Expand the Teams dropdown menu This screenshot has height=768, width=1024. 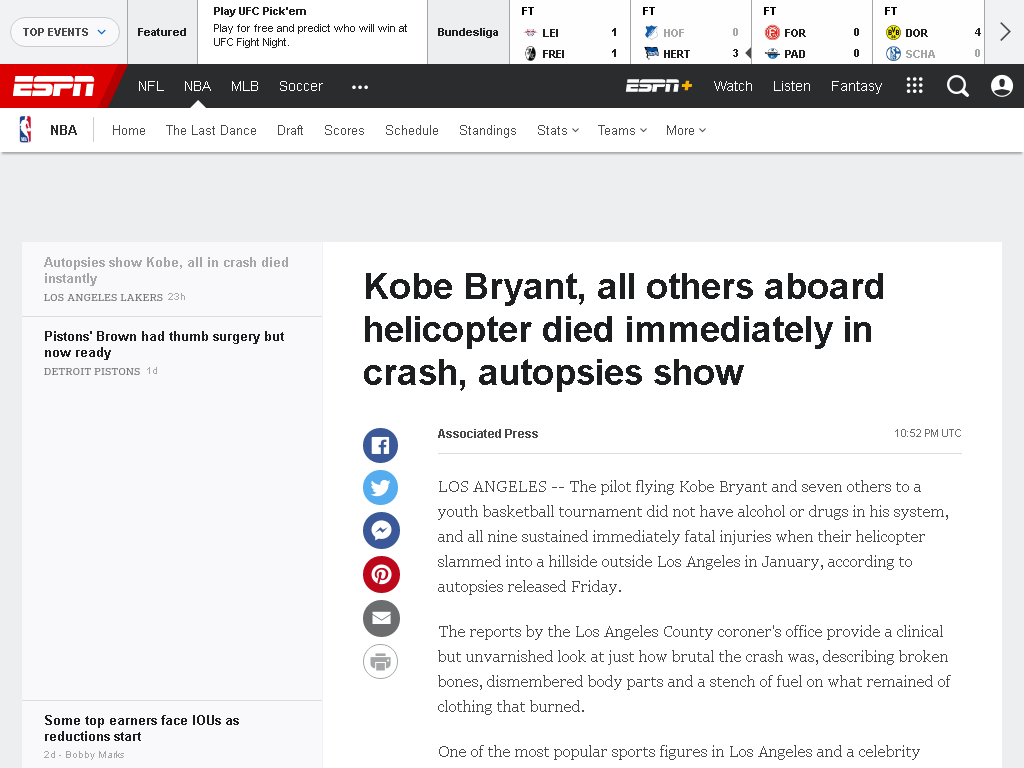(622, 131)
